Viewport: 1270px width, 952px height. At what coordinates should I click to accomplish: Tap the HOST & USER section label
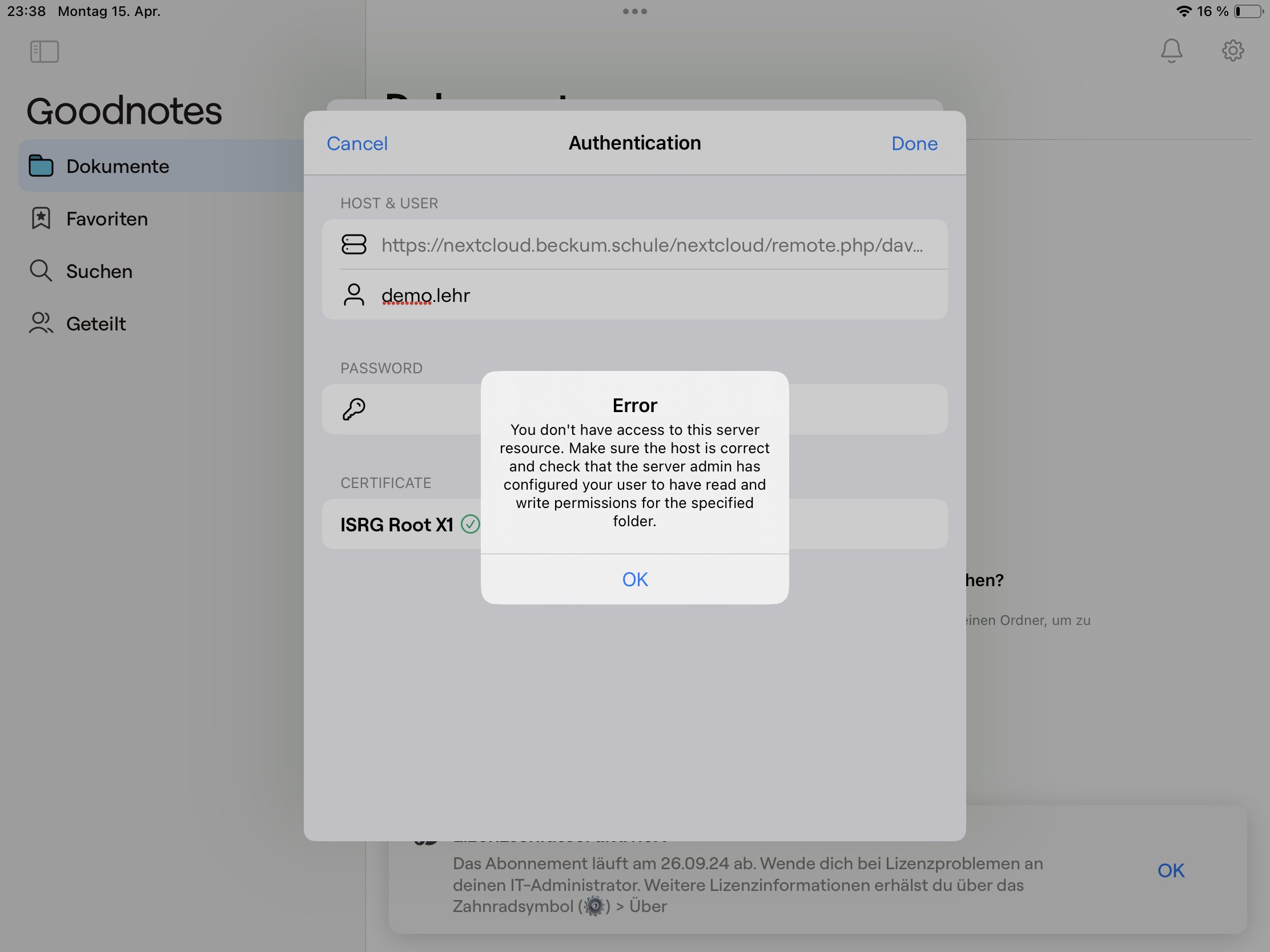coord(389,203)
